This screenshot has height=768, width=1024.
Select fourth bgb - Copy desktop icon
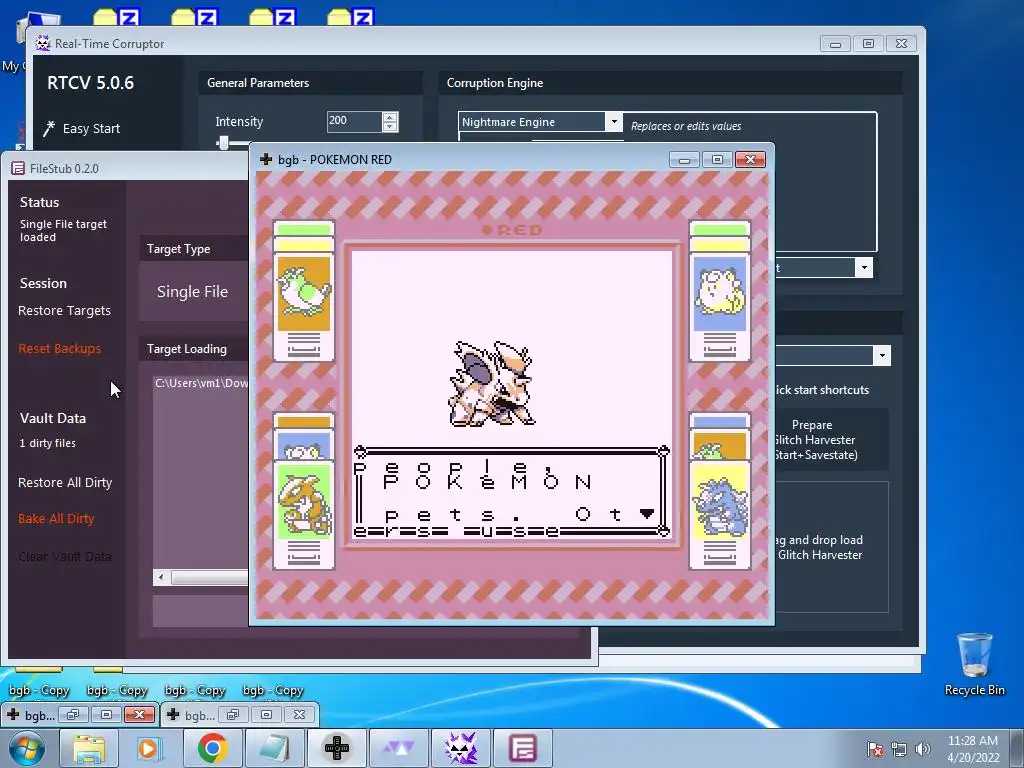coord(273,690)
